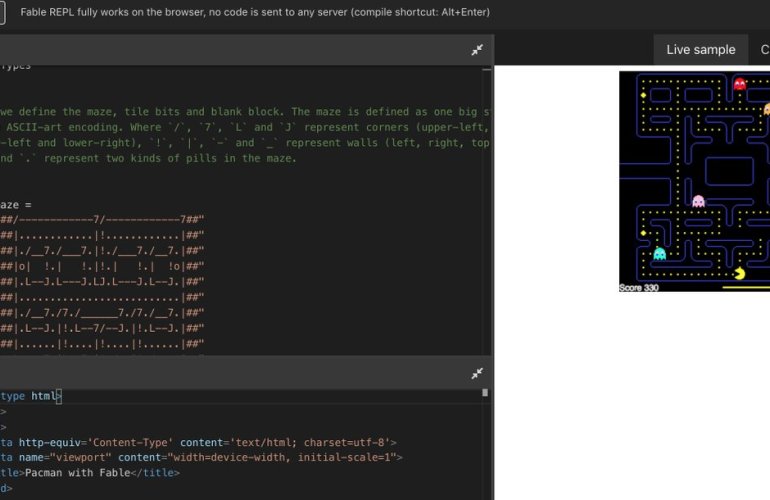Viewport: 770px width, 500px height.
Task: Collapse the upper F# code editor panel
Action: click(477, 50)
